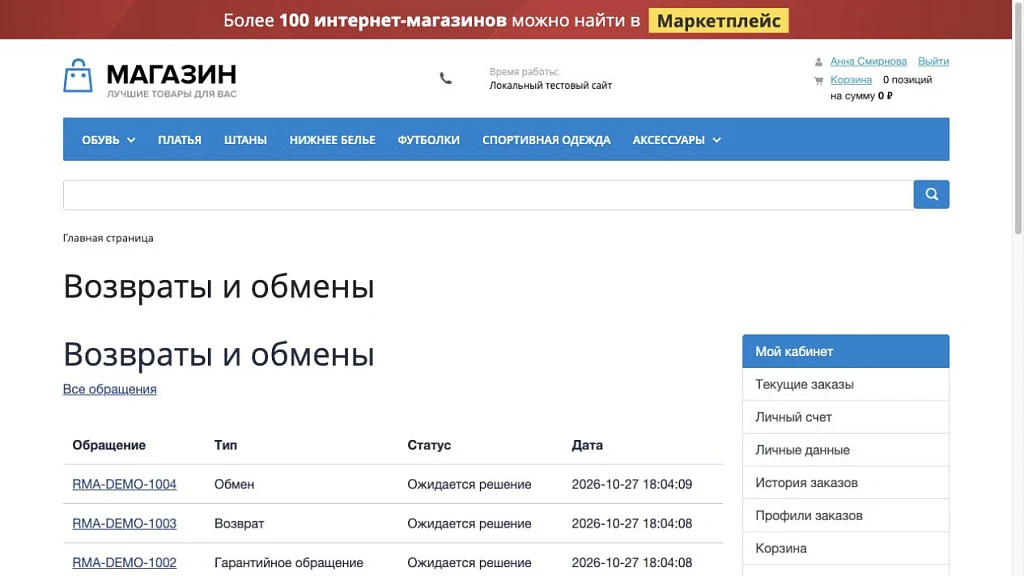Open the Нижнее белье category
1024x576 pixels.
[332, 140]
